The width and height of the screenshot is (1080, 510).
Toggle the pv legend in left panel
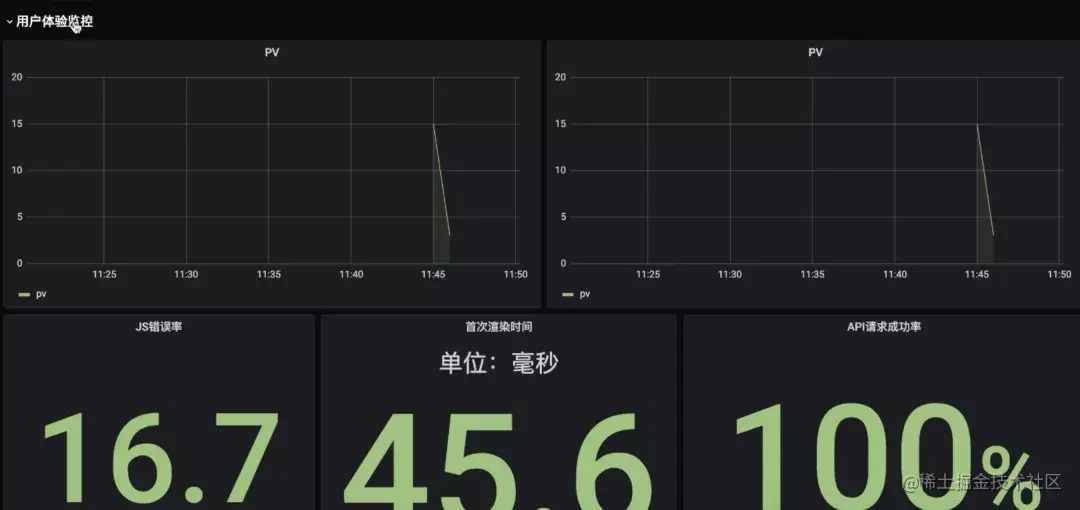tap(41, 294)
